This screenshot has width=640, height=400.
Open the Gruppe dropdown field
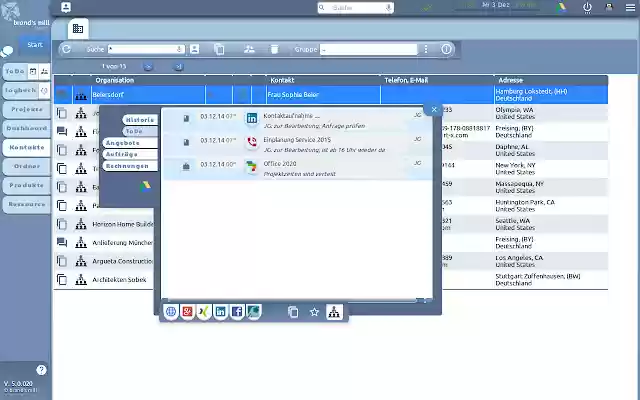click(369, 49)
